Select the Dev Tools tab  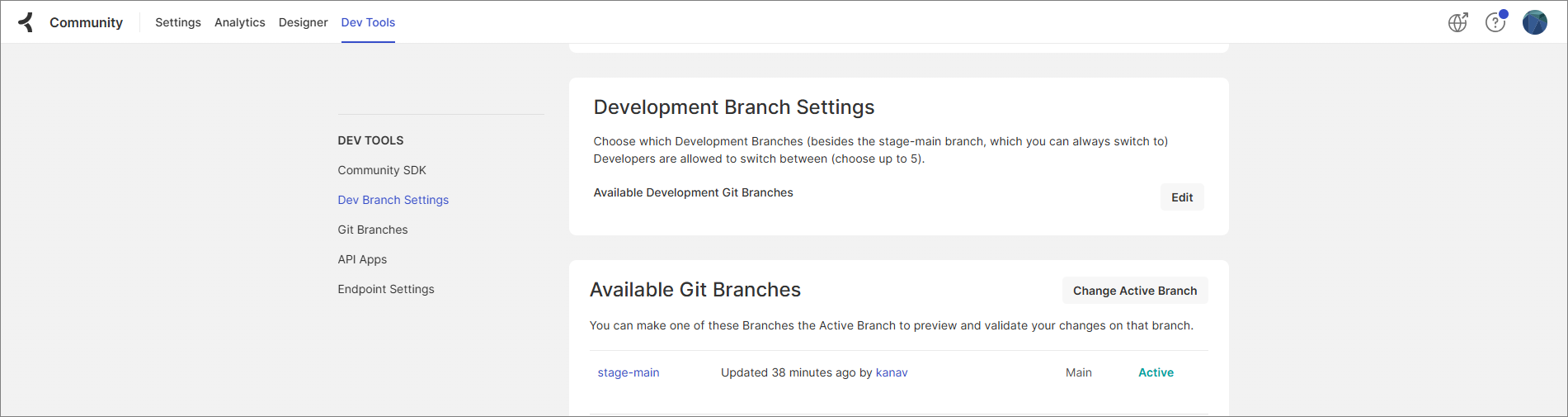pos(368,22)
